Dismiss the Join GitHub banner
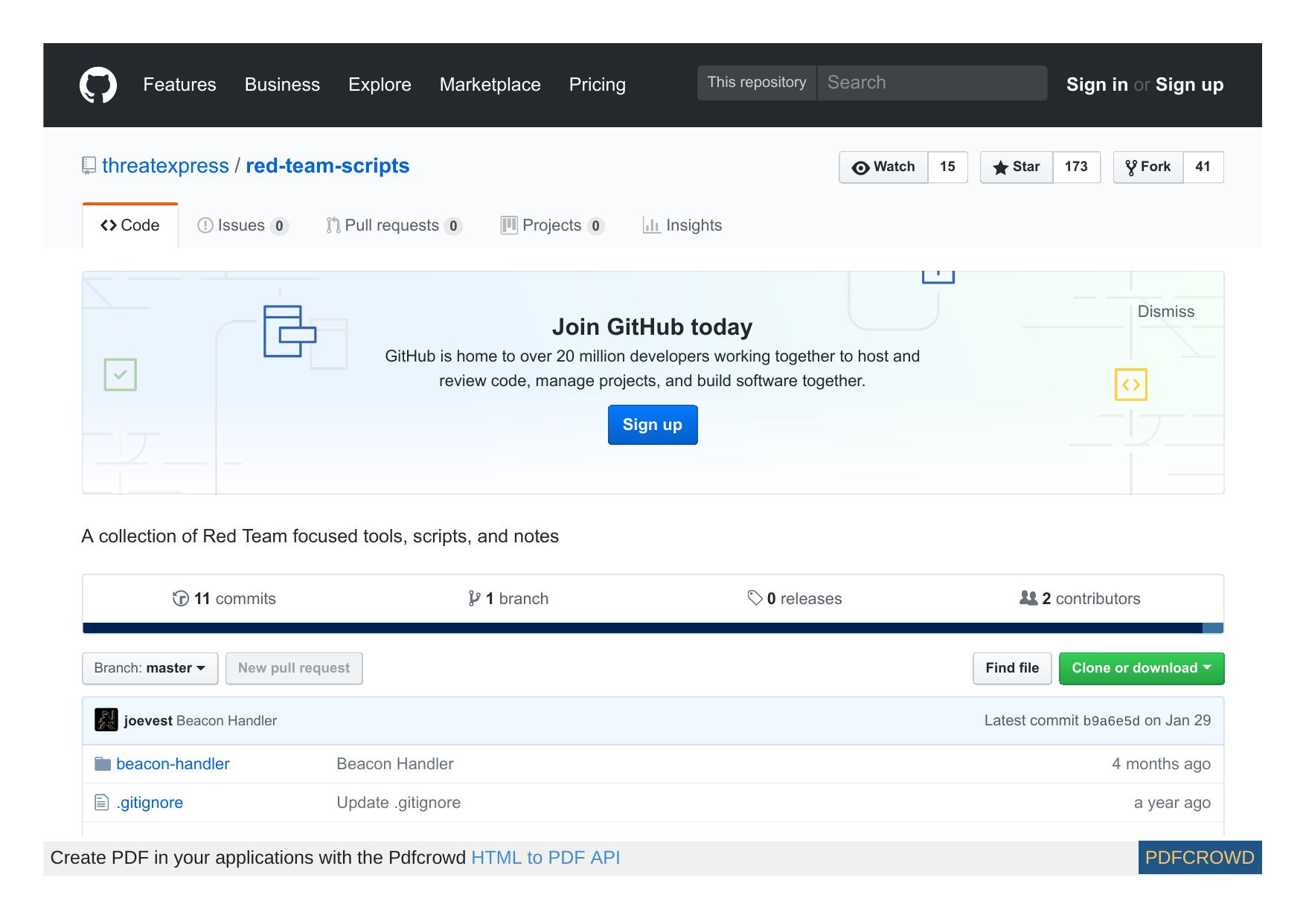This screenshot has width=1306, height=924. pos(1165,312)
